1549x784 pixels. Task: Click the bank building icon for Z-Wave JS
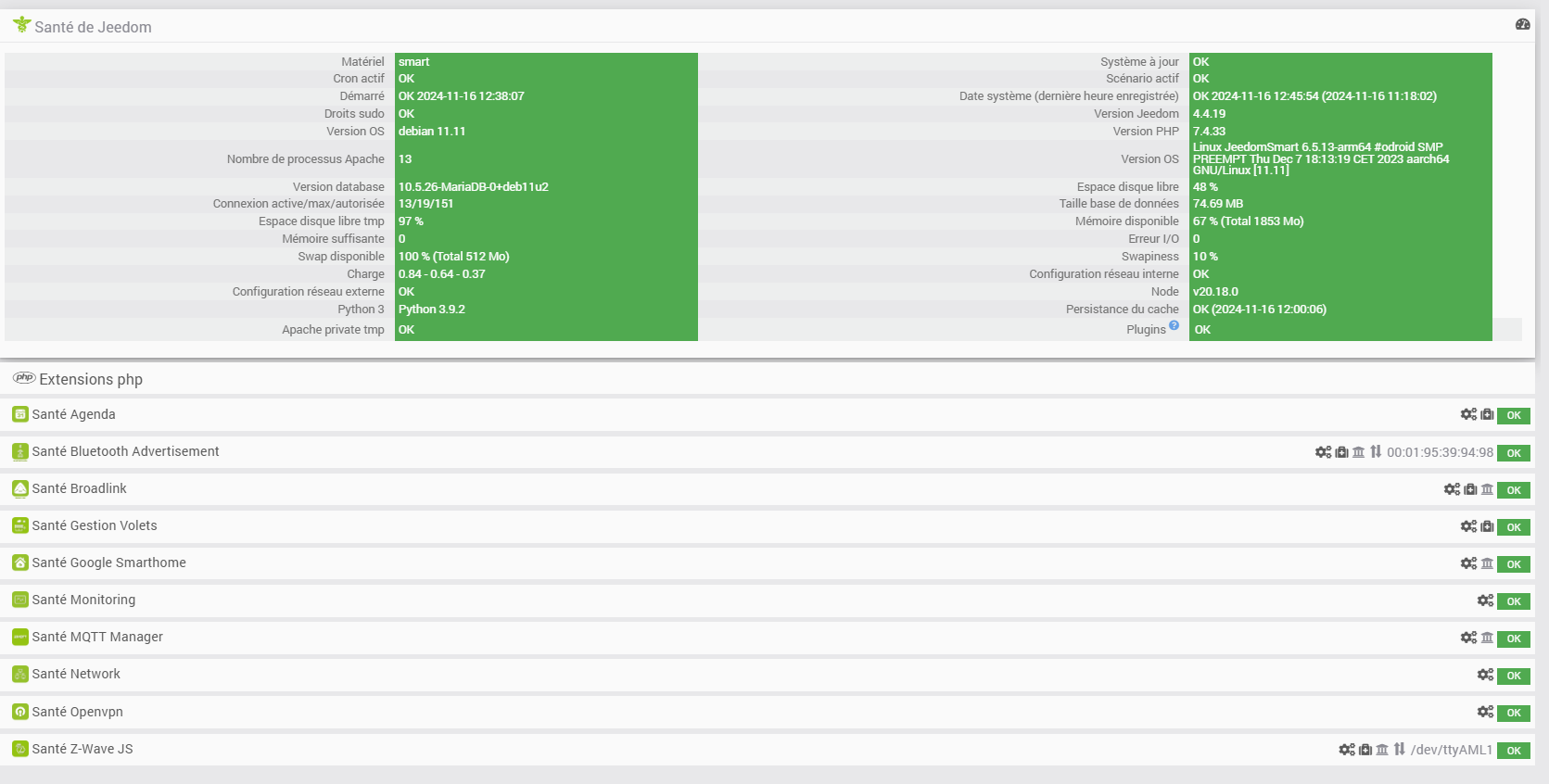tap(1382, 749)
